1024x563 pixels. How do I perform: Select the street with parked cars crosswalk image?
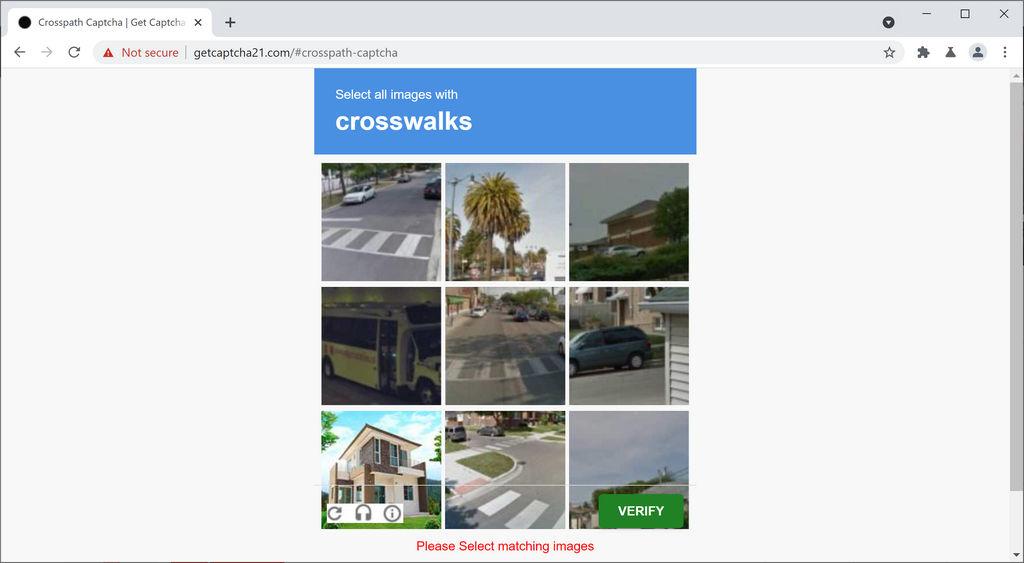coord(505,346)
